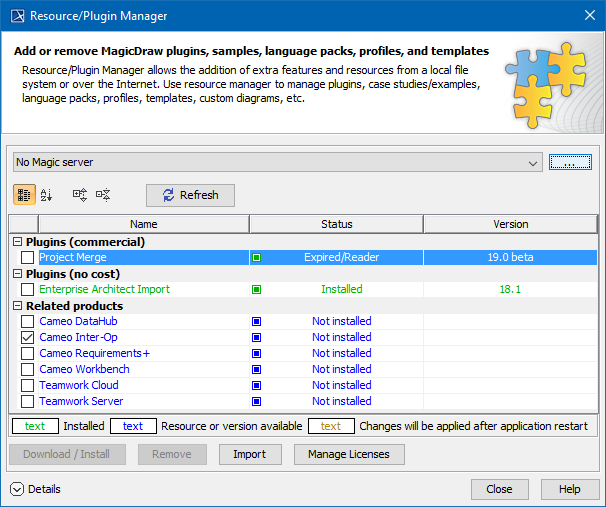This screenshot has width=606, height=507.
Task: Click the Remove button
Action: point(172,454)
